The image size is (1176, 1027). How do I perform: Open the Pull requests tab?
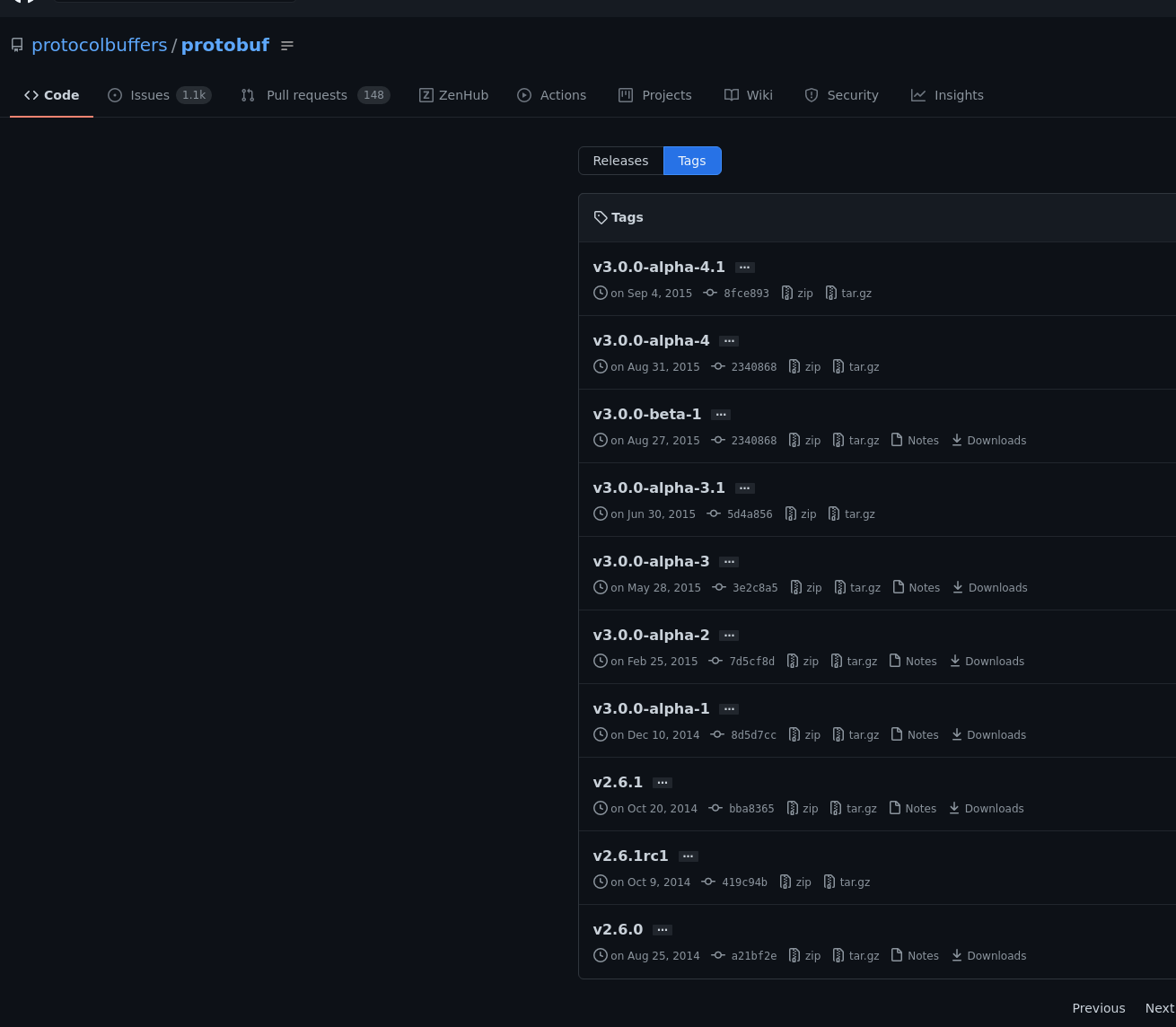pos(315,95)
